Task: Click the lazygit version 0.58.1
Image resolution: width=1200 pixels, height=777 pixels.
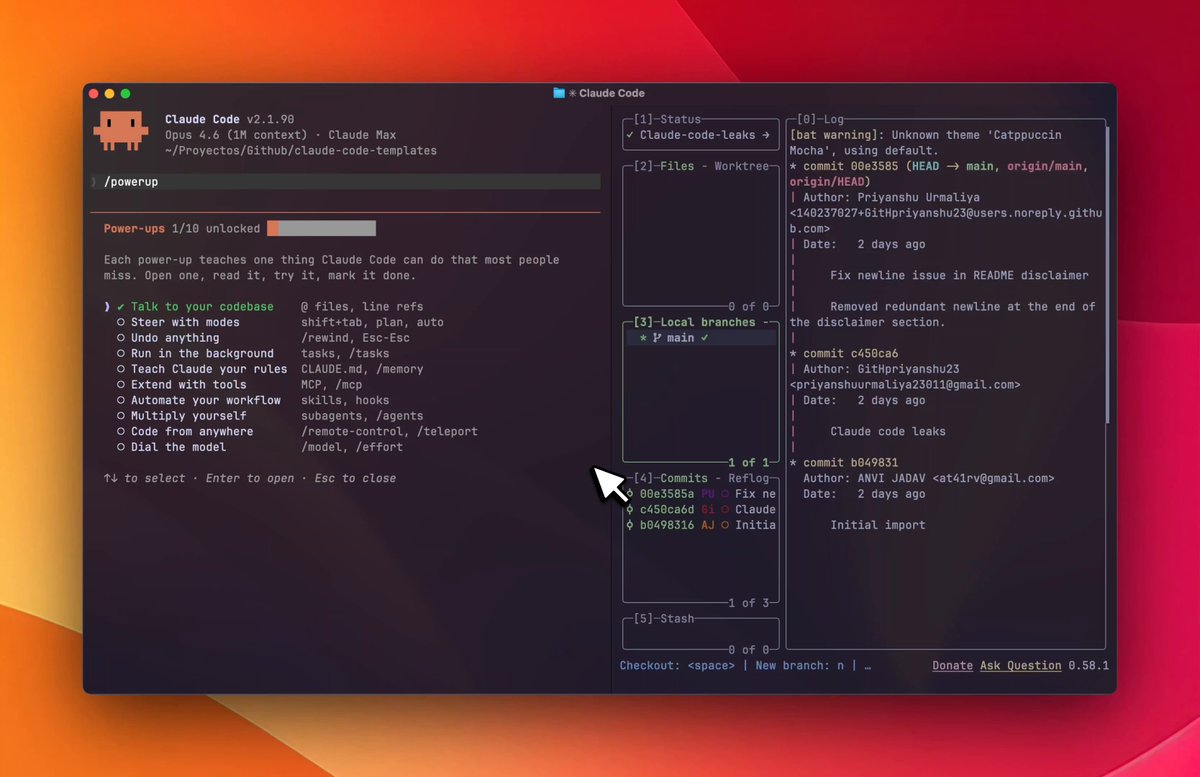Action: (x=1088, y=666)
